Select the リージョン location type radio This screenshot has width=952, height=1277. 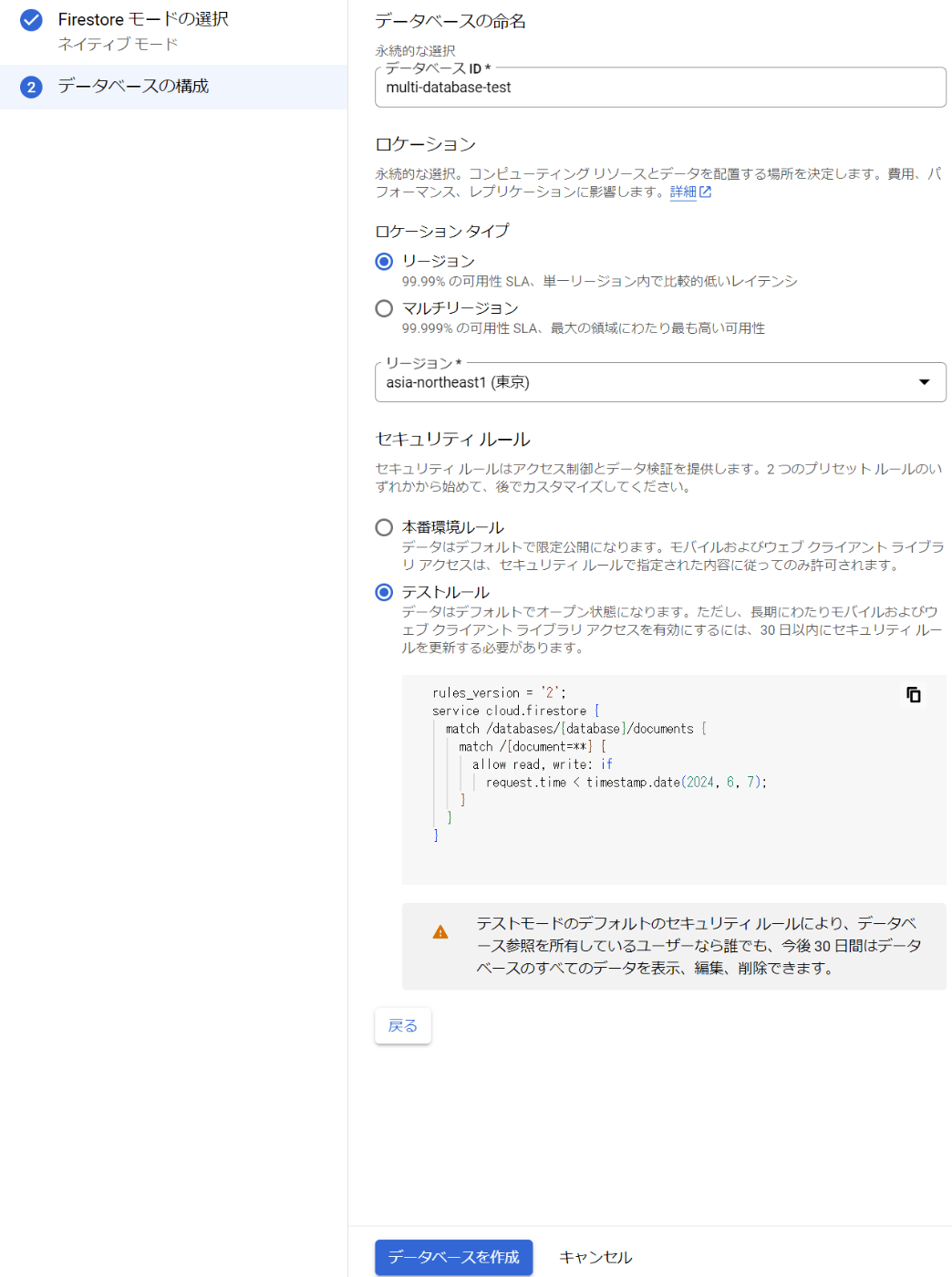point(384,262)
